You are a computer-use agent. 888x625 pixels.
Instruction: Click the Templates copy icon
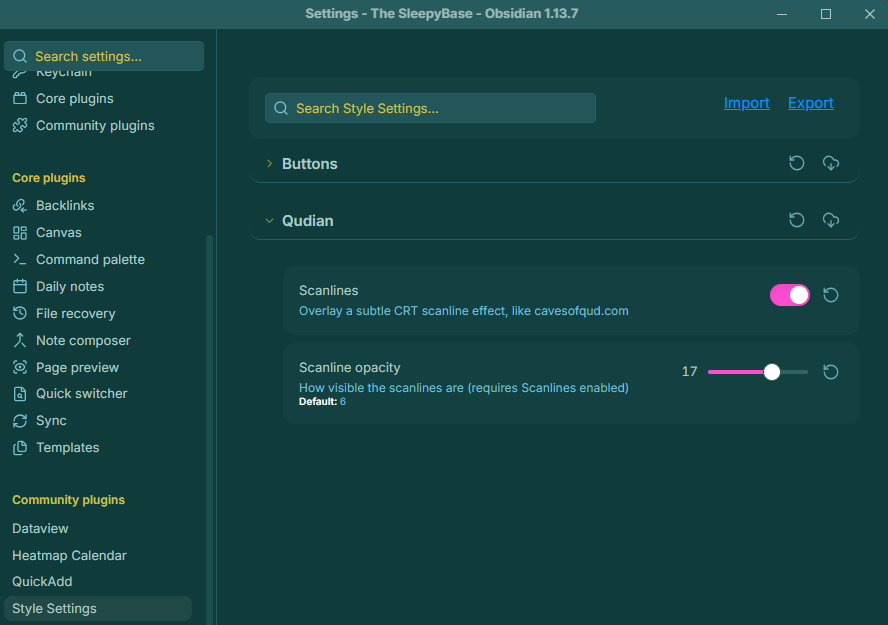(20, 448)
